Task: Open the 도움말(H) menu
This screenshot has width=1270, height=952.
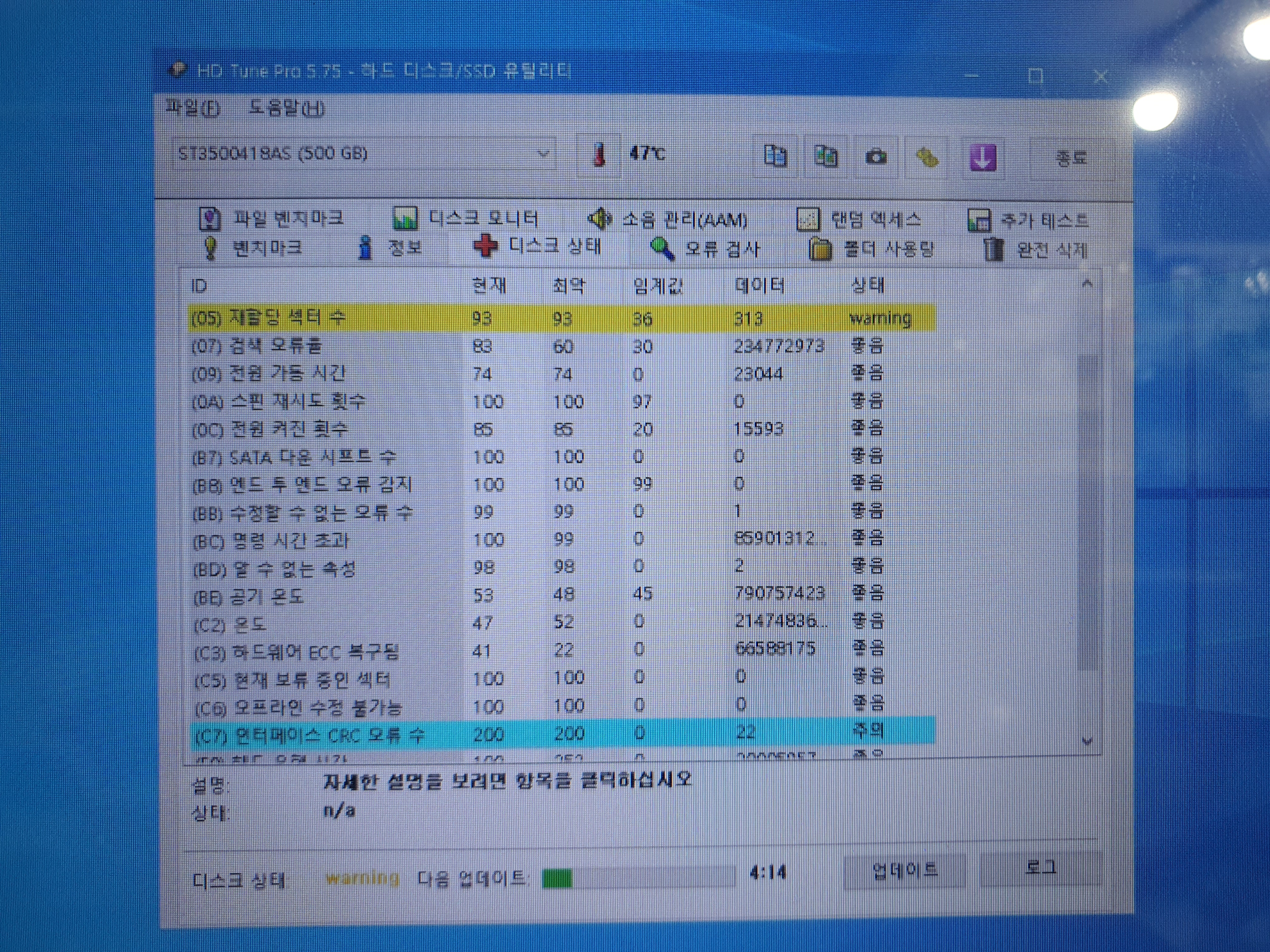Action: tap(286, 109)
